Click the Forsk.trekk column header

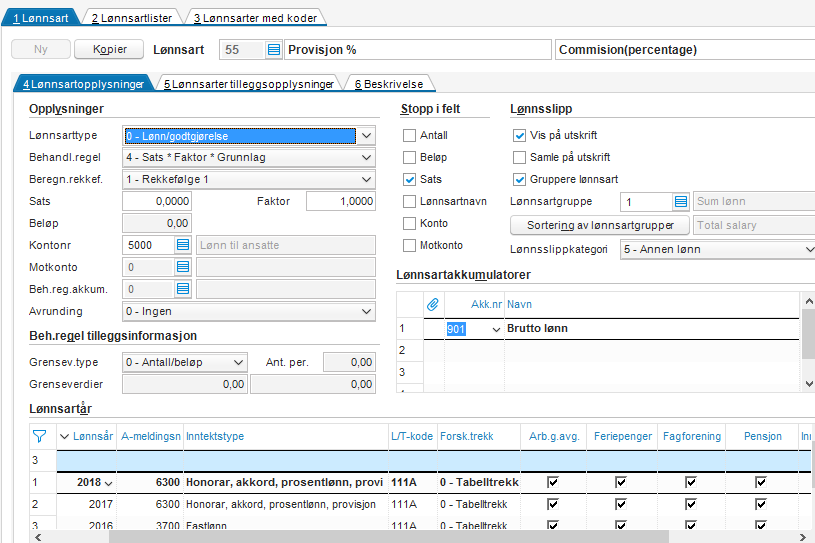click(x=479, y=436)
